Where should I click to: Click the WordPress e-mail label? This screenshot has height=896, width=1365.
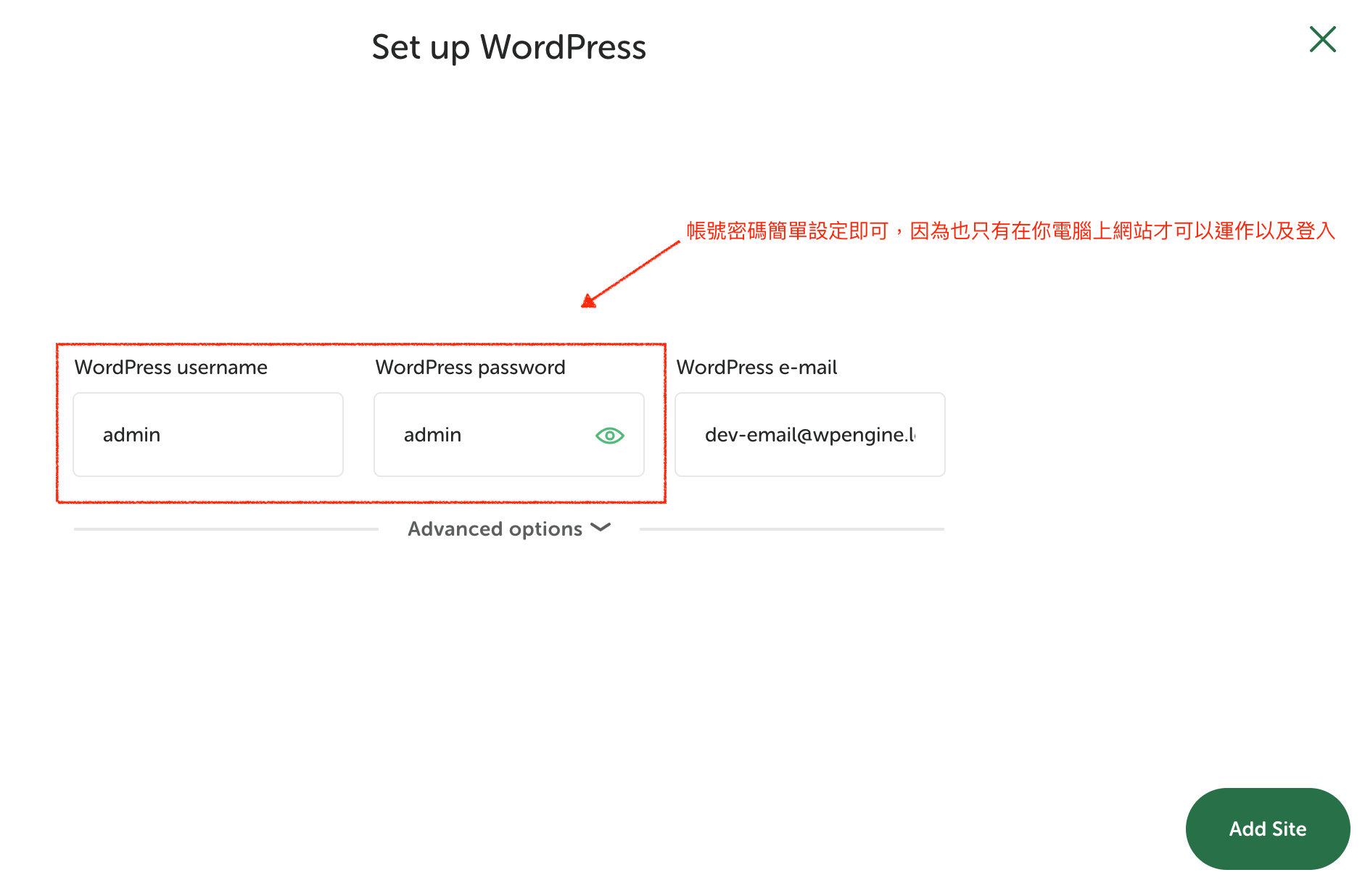tap(756, 368)
